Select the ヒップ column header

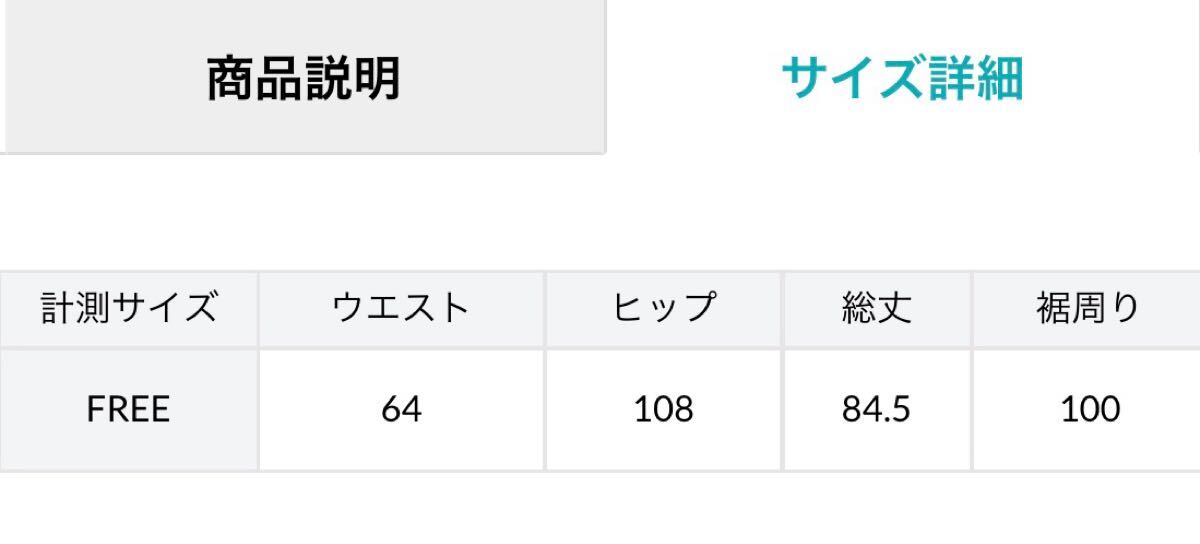click(x=664, y=309)
